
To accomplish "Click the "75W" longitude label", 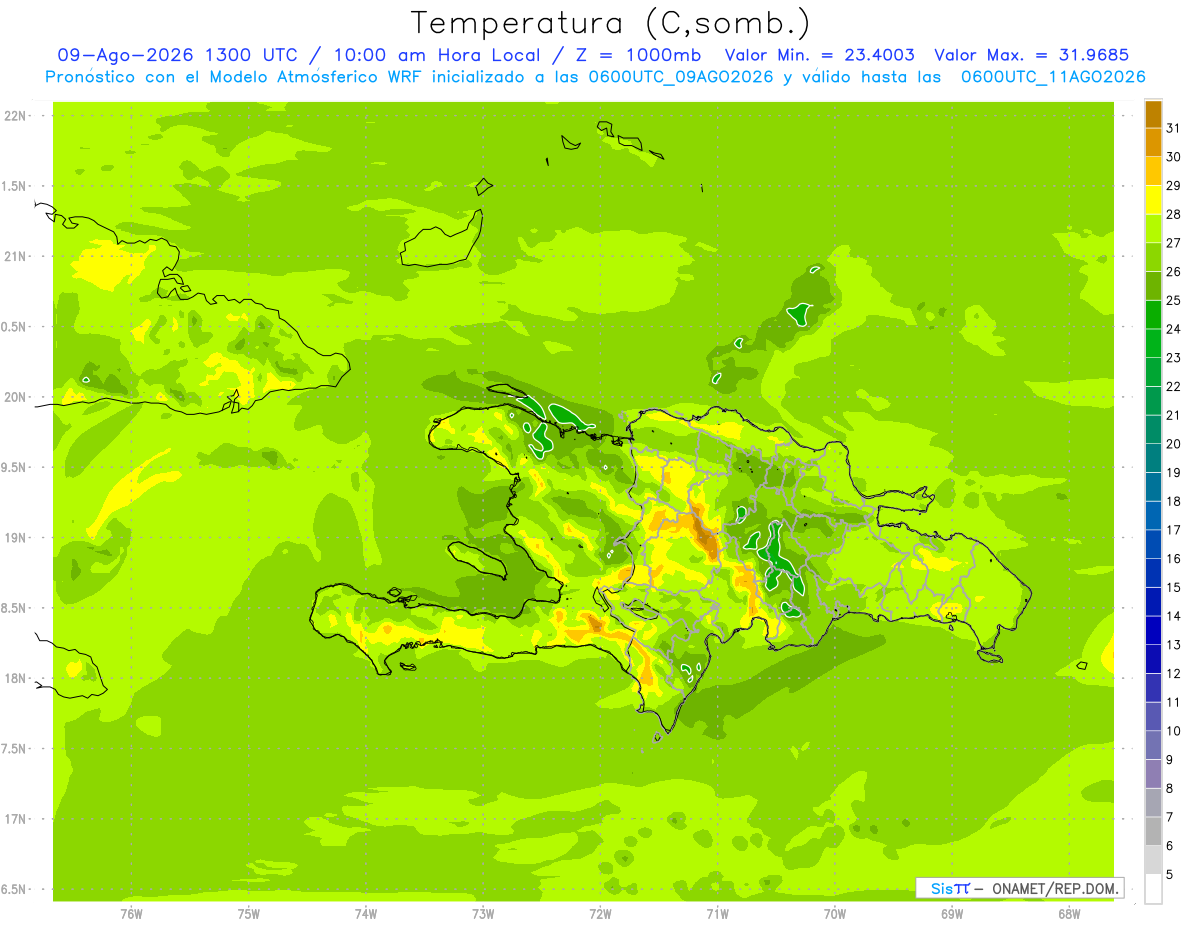I will tap(249, 913).
